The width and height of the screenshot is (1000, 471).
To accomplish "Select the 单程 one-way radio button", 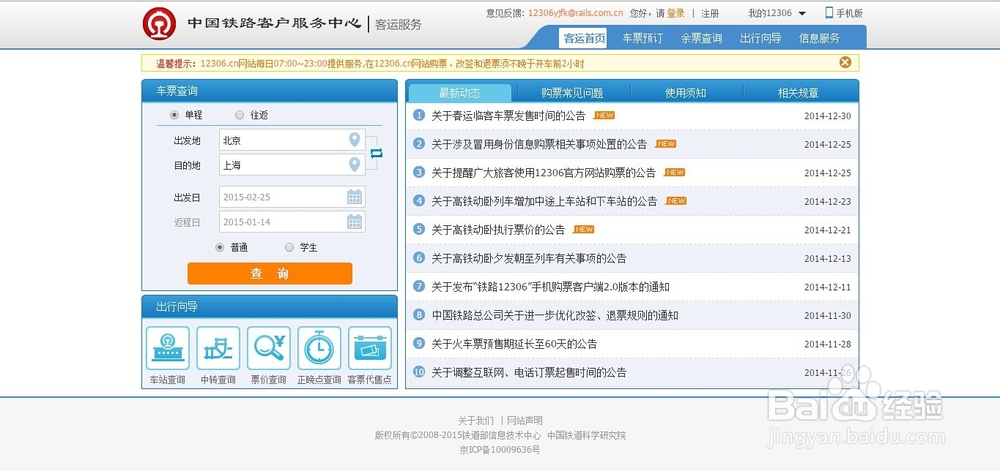I will pos(174,115).
